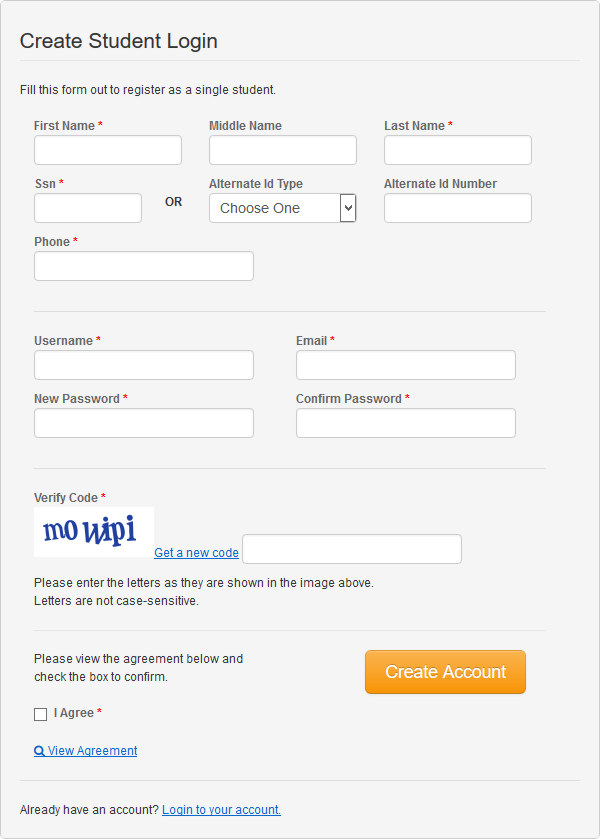Click the Email input field
Image resolution: width=600 pixels, height=839 pixels.
pyautogui.click(x=406, y=365)
